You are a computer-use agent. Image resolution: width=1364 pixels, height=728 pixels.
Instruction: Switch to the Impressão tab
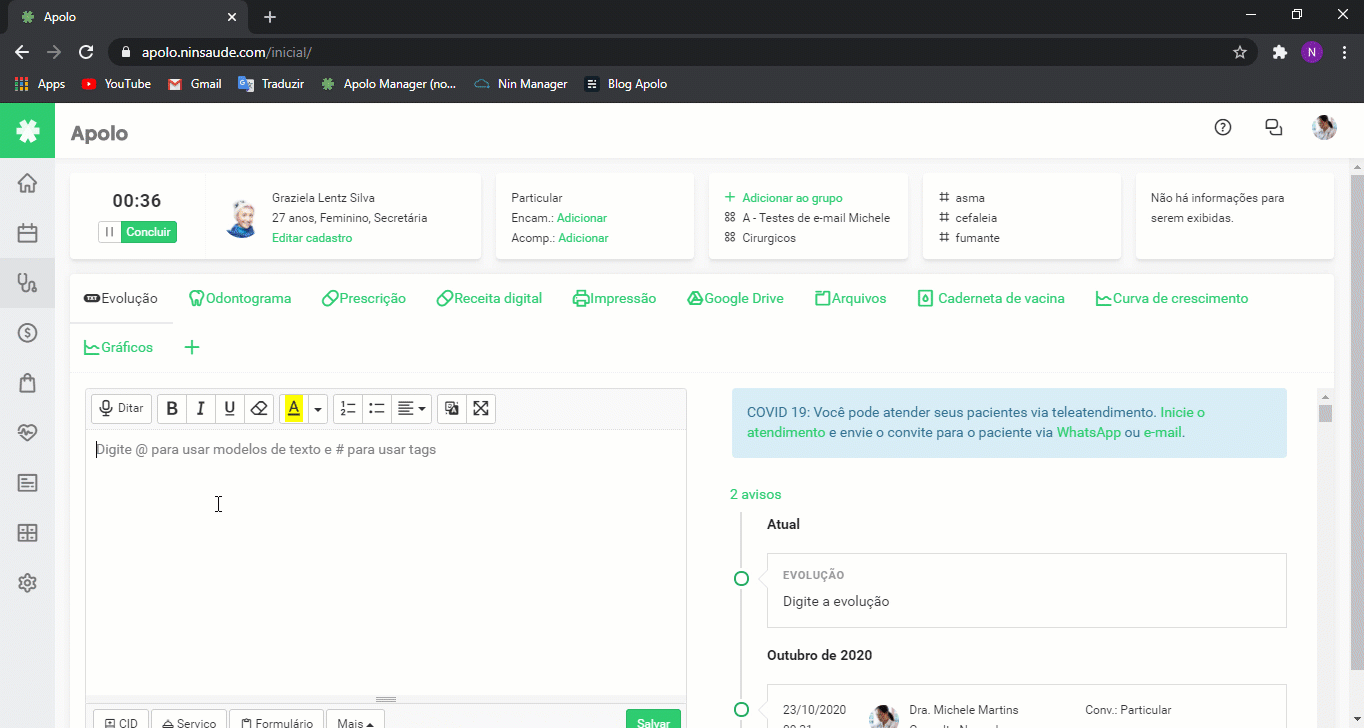pyautogui.click(x=614, y=298)
